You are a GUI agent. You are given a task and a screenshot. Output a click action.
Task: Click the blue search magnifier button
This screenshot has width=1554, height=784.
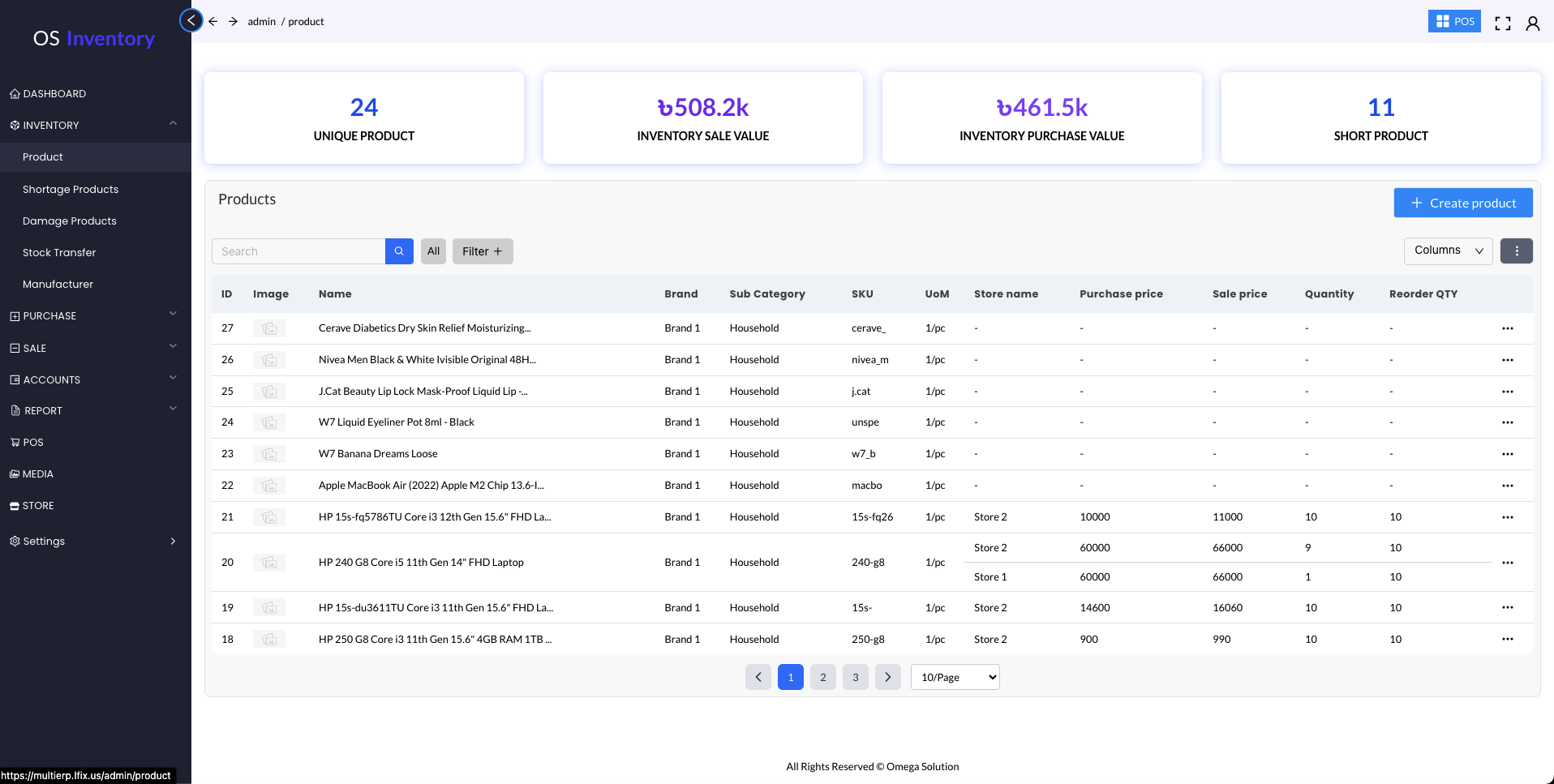(x=399, y=251)
